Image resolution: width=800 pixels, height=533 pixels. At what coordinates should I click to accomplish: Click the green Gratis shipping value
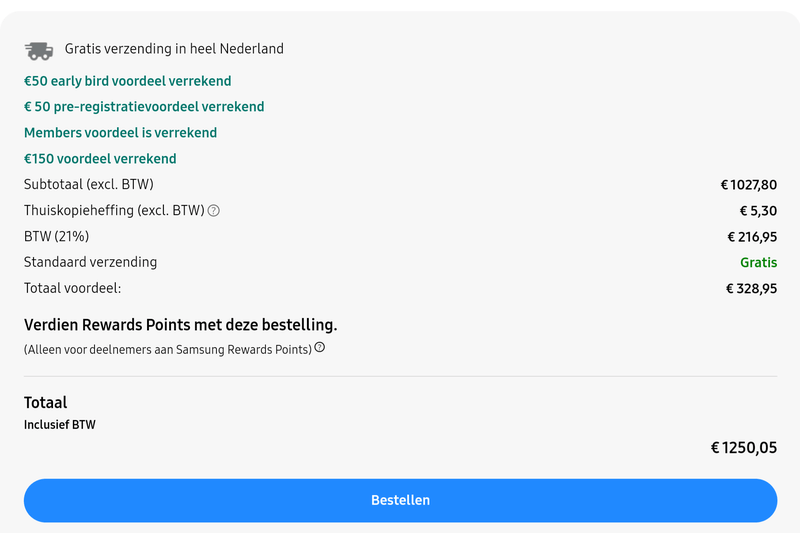click(758, 263)
